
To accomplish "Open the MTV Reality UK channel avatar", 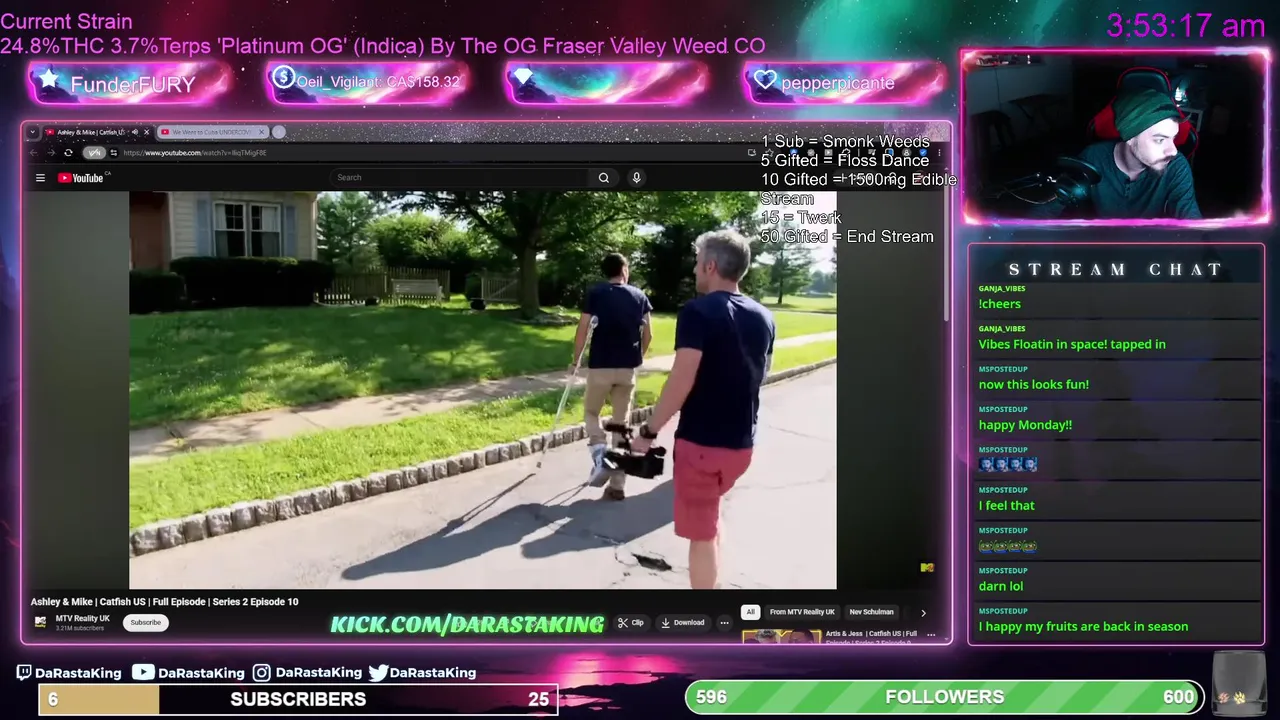I will tap(40, 622).
